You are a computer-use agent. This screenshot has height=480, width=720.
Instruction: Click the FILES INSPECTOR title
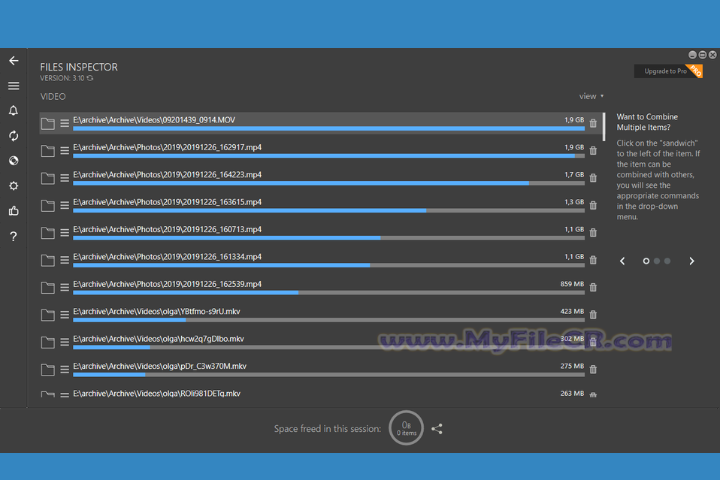pos(79,67)
